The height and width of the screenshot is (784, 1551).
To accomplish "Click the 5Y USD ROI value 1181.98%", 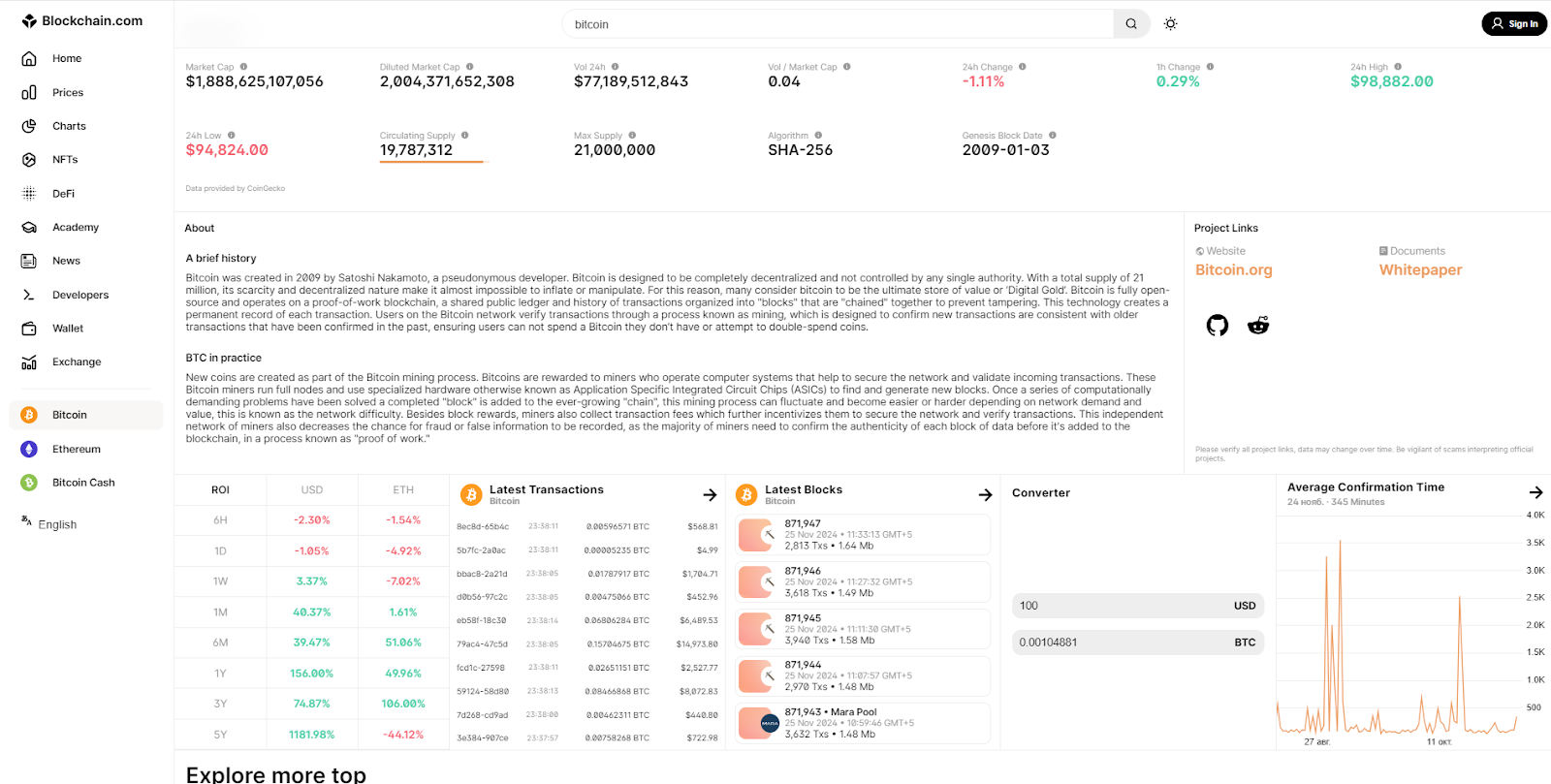I will point(311,735).
